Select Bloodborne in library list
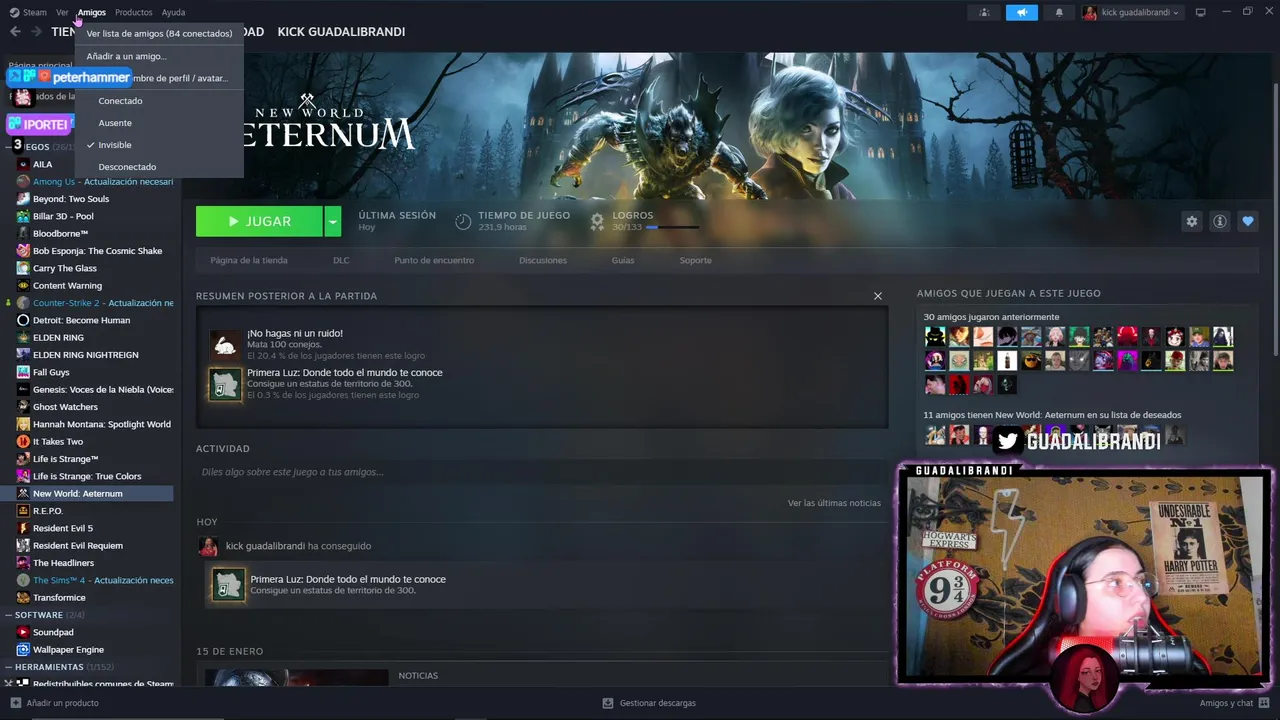The width and height of the screenshot is (1280, 720). 60,234
